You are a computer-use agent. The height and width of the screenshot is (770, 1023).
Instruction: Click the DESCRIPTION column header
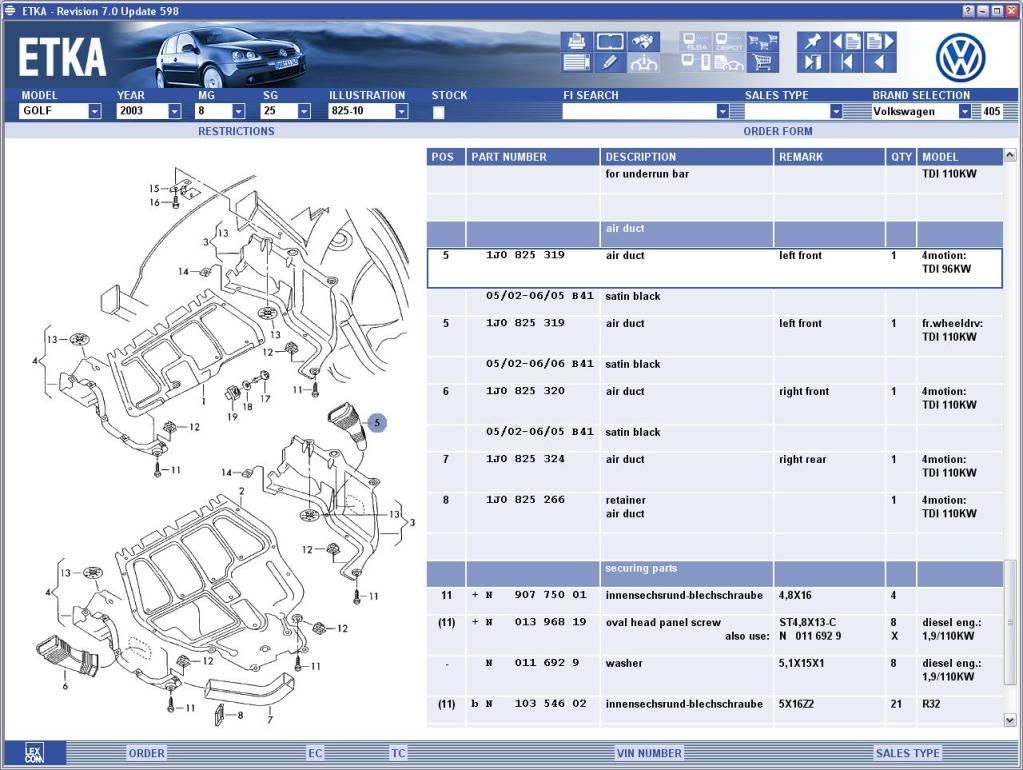point(686,157)
